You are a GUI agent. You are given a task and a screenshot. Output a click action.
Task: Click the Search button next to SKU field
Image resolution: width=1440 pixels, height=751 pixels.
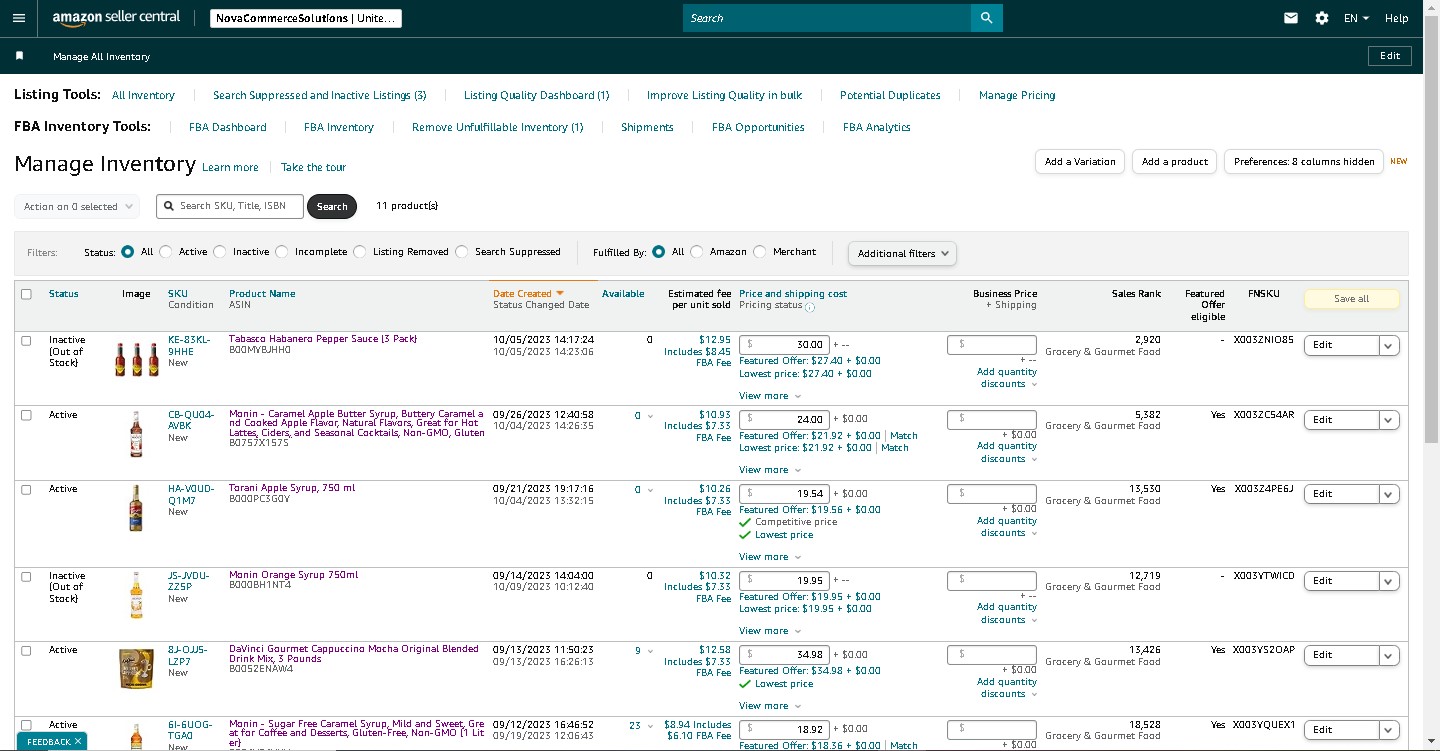pyautogui.click(x=332, y=207)
